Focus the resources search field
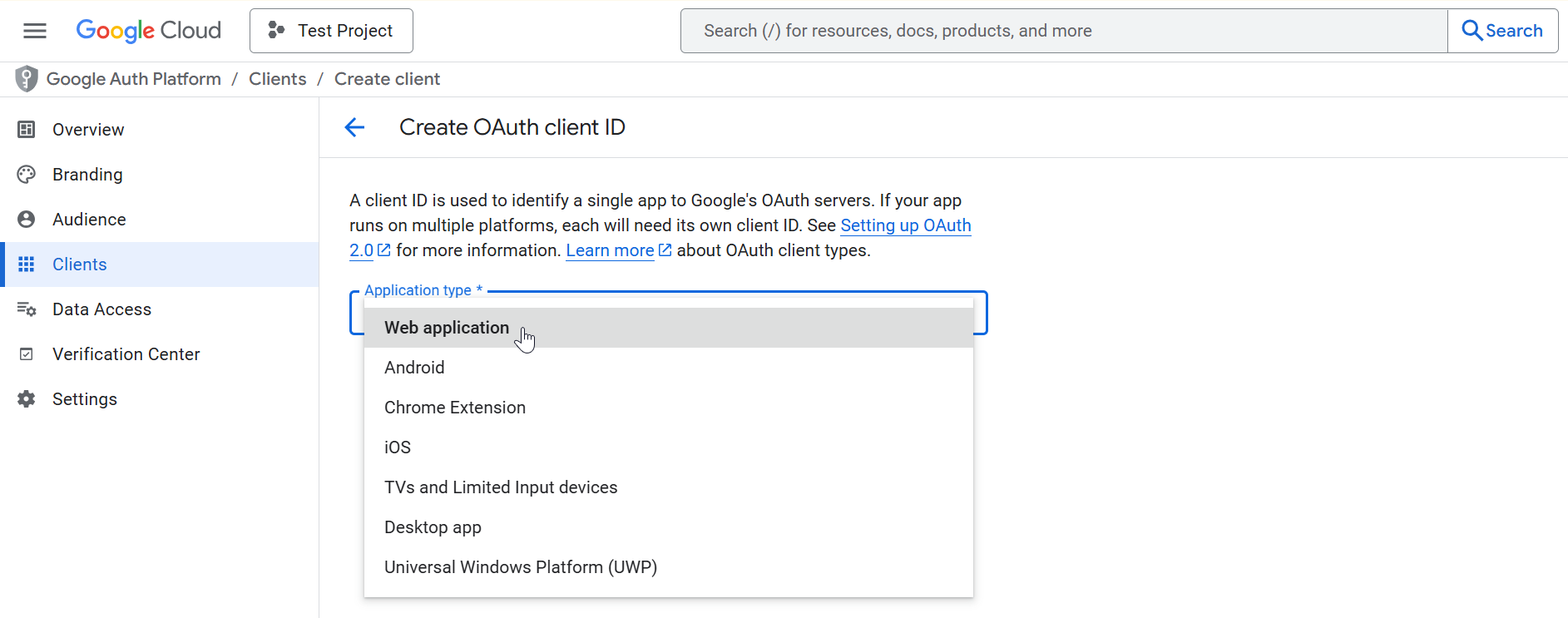Image resolution: width=1568 pixels, height=618 pixels. point(1063,31)
